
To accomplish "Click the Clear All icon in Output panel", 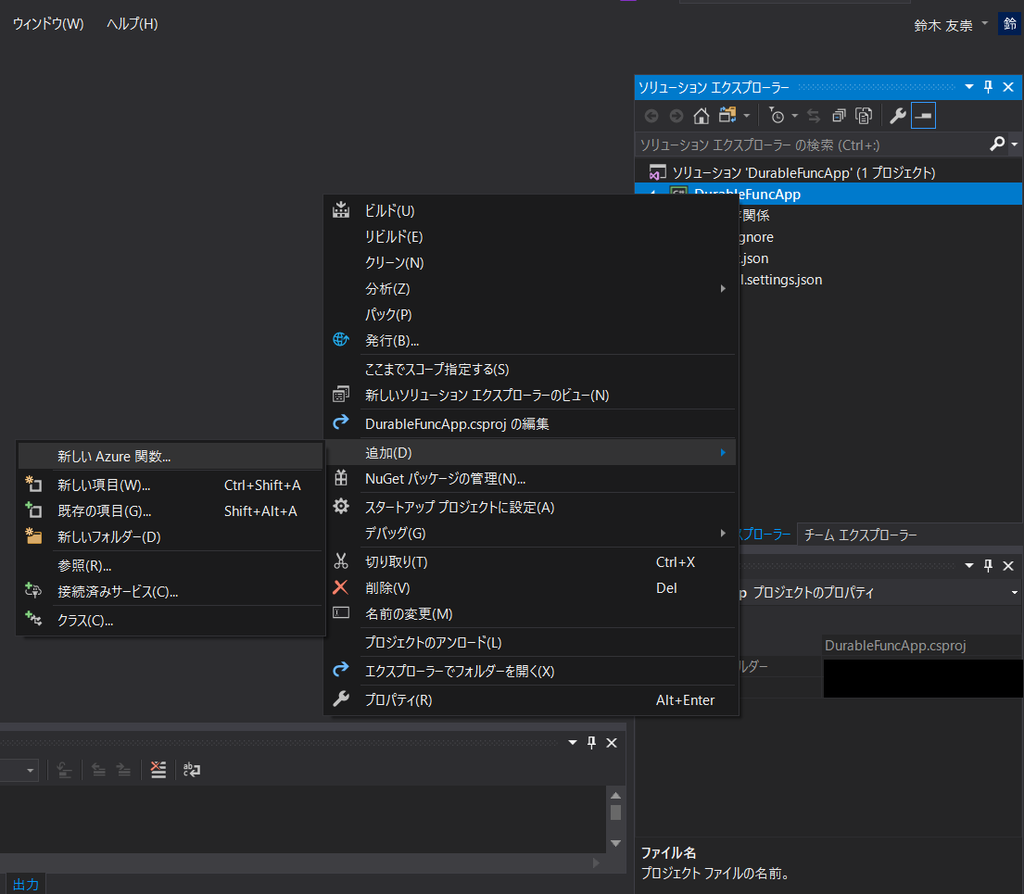I will click(159, 769).
